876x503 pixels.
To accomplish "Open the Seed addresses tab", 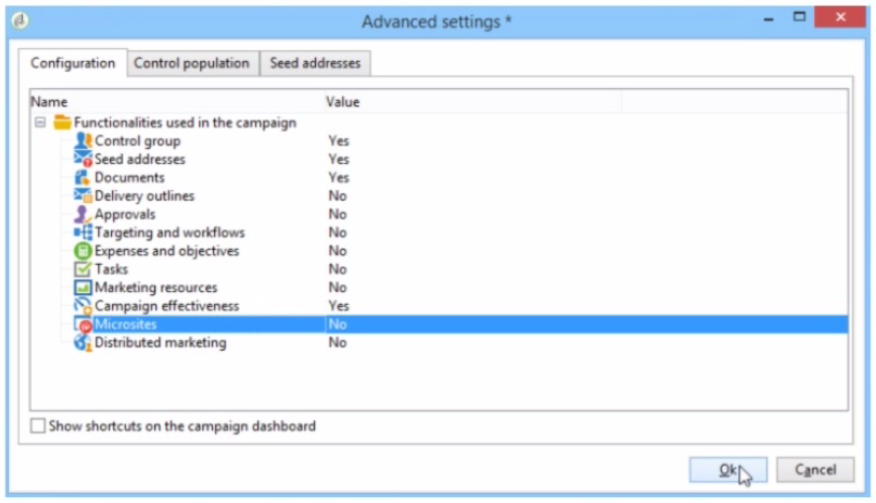I will coord(315,63).
